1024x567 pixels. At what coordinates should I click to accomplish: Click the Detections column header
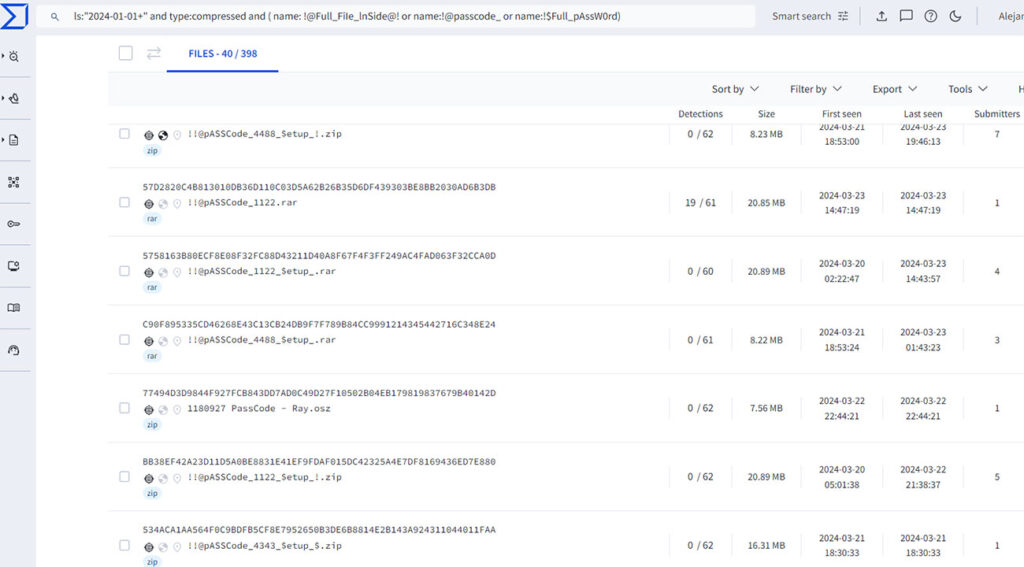[700, 114]
